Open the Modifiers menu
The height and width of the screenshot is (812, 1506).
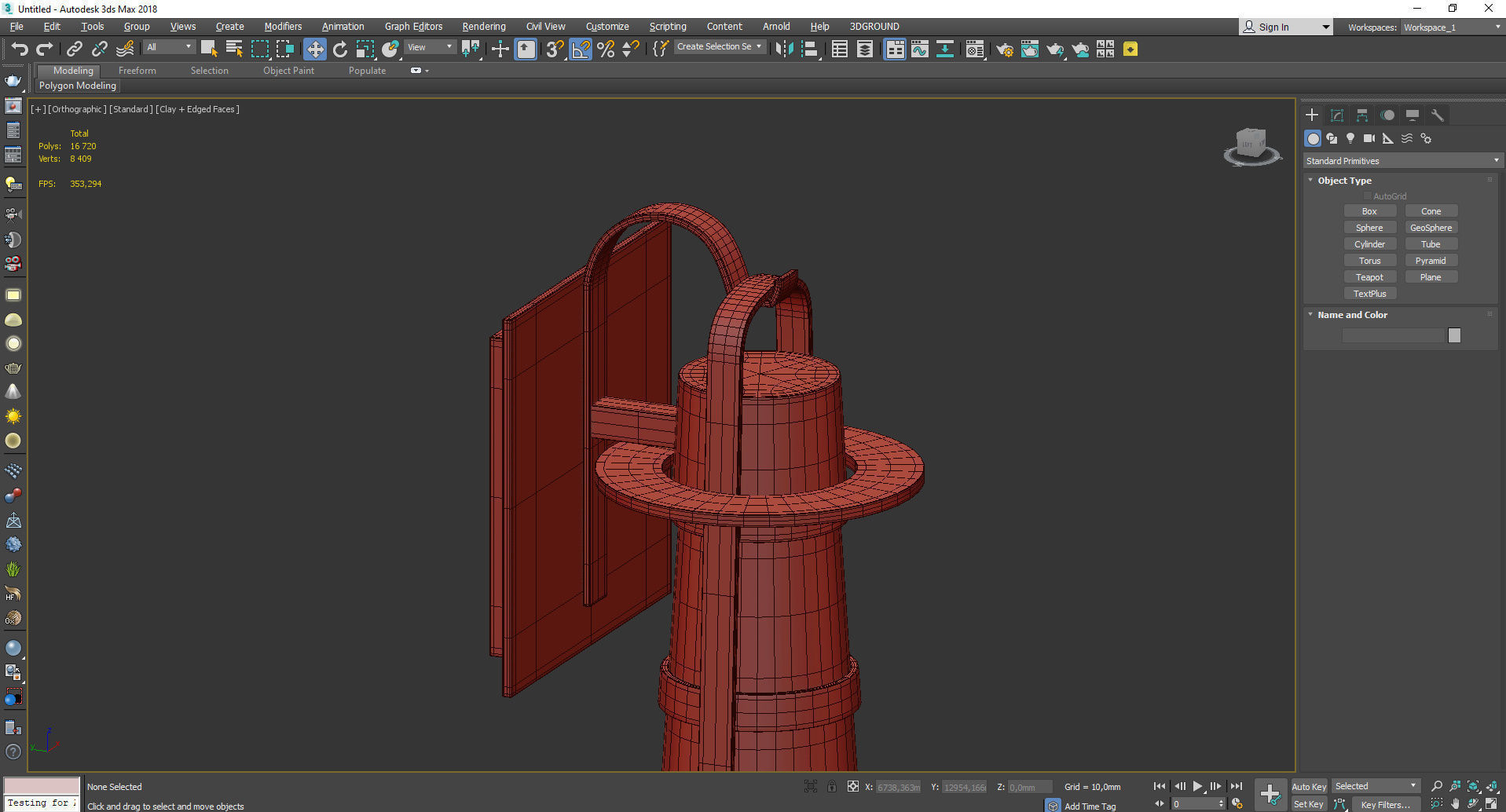(283, 27)
